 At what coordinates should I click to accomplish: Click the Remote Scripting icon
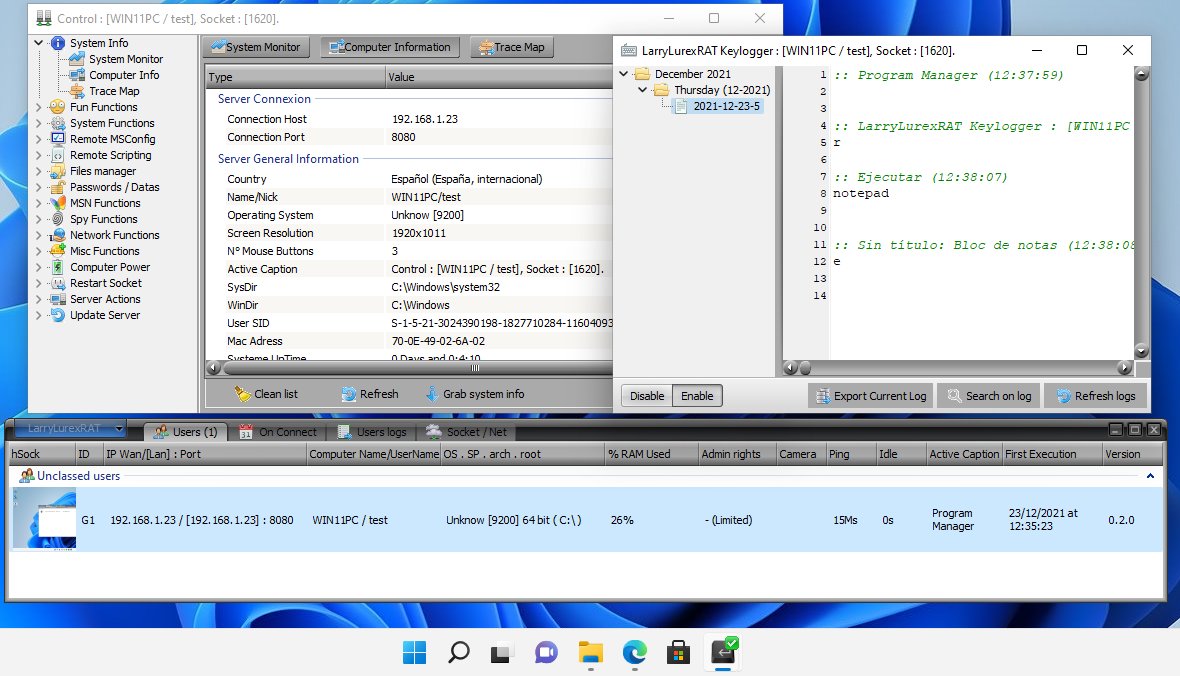pos(58,155)
